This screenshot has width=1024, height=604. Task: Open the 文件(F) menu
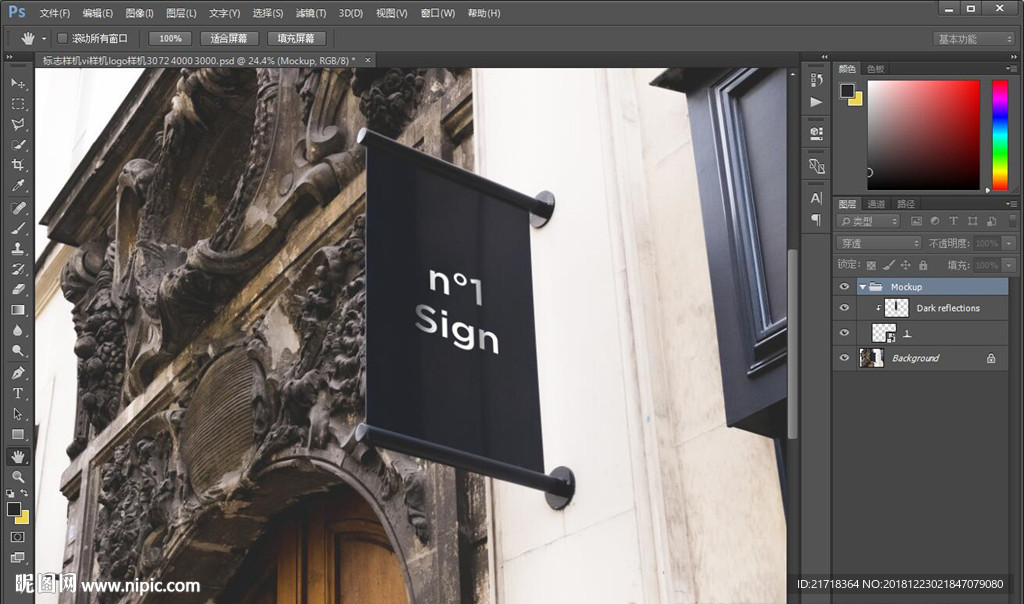click(55, 13)
